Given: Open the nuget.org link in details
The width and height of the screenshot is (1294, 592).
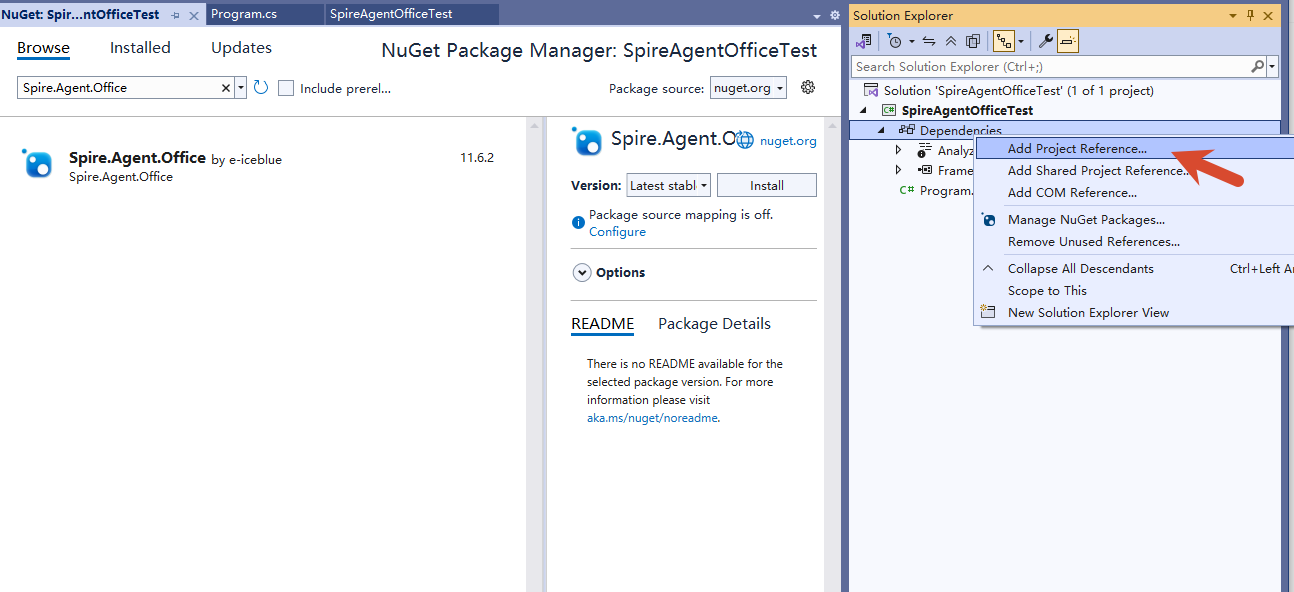Looking at the screenshot, I should [x=788, y=141].
